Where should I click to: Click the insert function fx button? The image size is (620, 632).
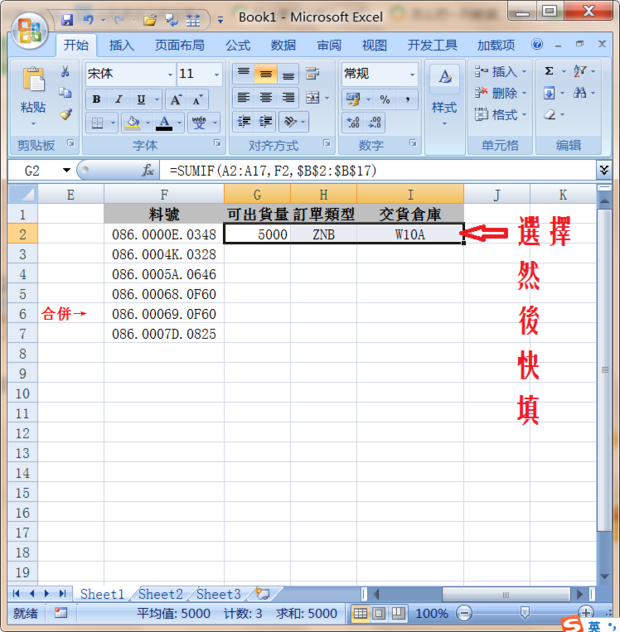(x=148, y=170)
